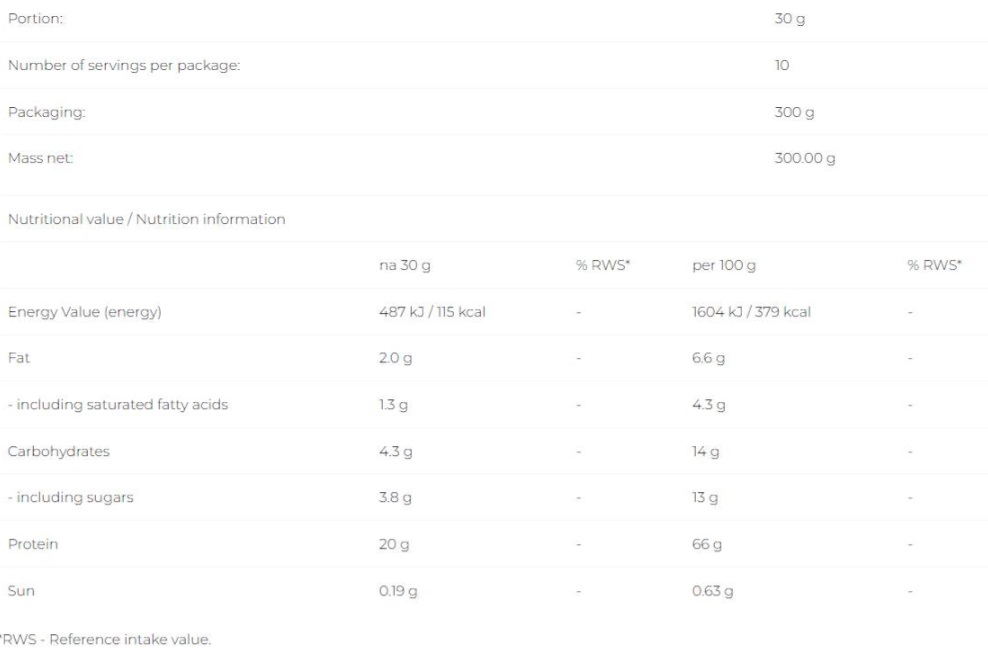Select the "300.00 g" net mass value
This screenshot has height=657, width=988.
(x=805, y=160)
